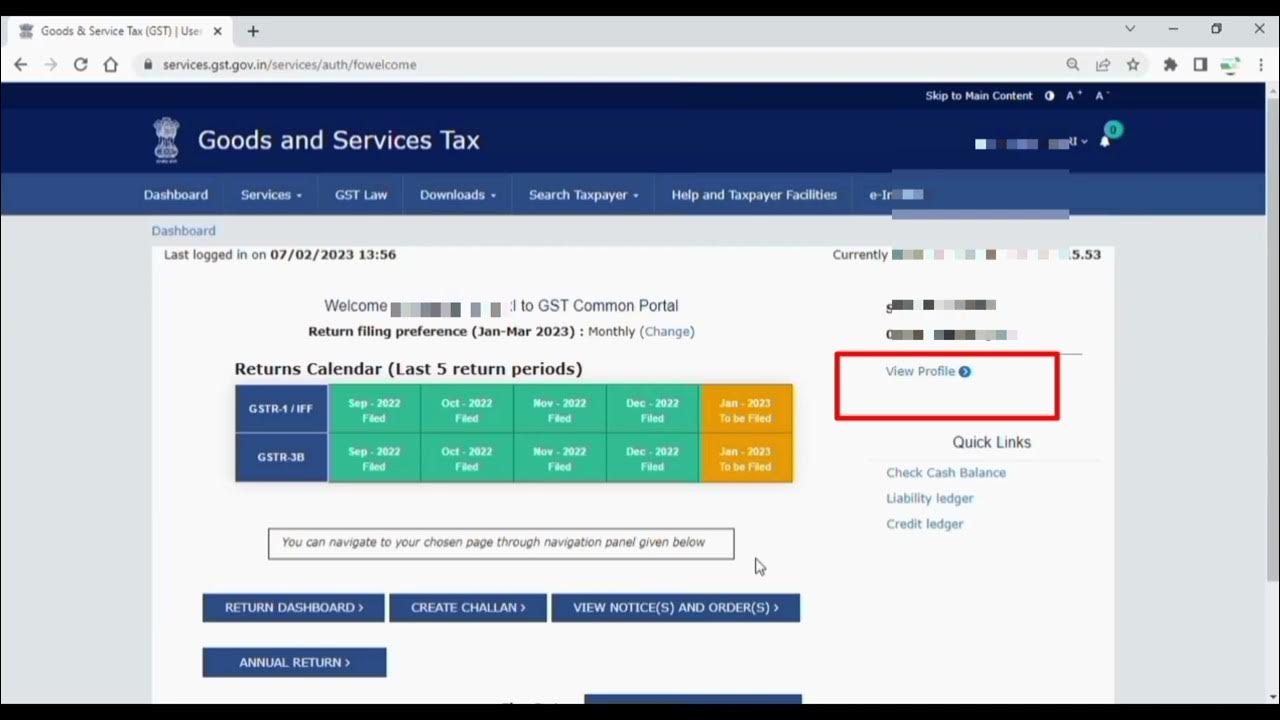The width and height of the screenshot is (1280, 720).
Task: Select GSTR-3B Sep - 2022 Filed cell
Action: [x=374, y=458]
